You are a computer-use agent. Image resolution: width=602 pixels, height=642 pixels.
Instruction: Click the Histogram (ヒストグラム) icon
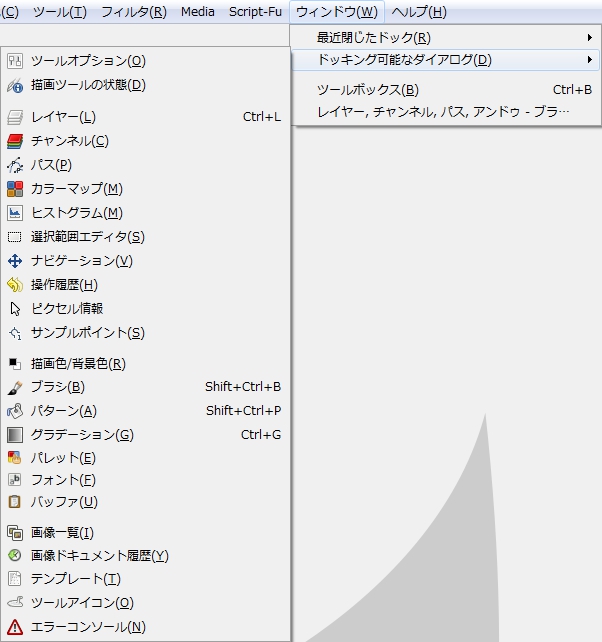15,213
